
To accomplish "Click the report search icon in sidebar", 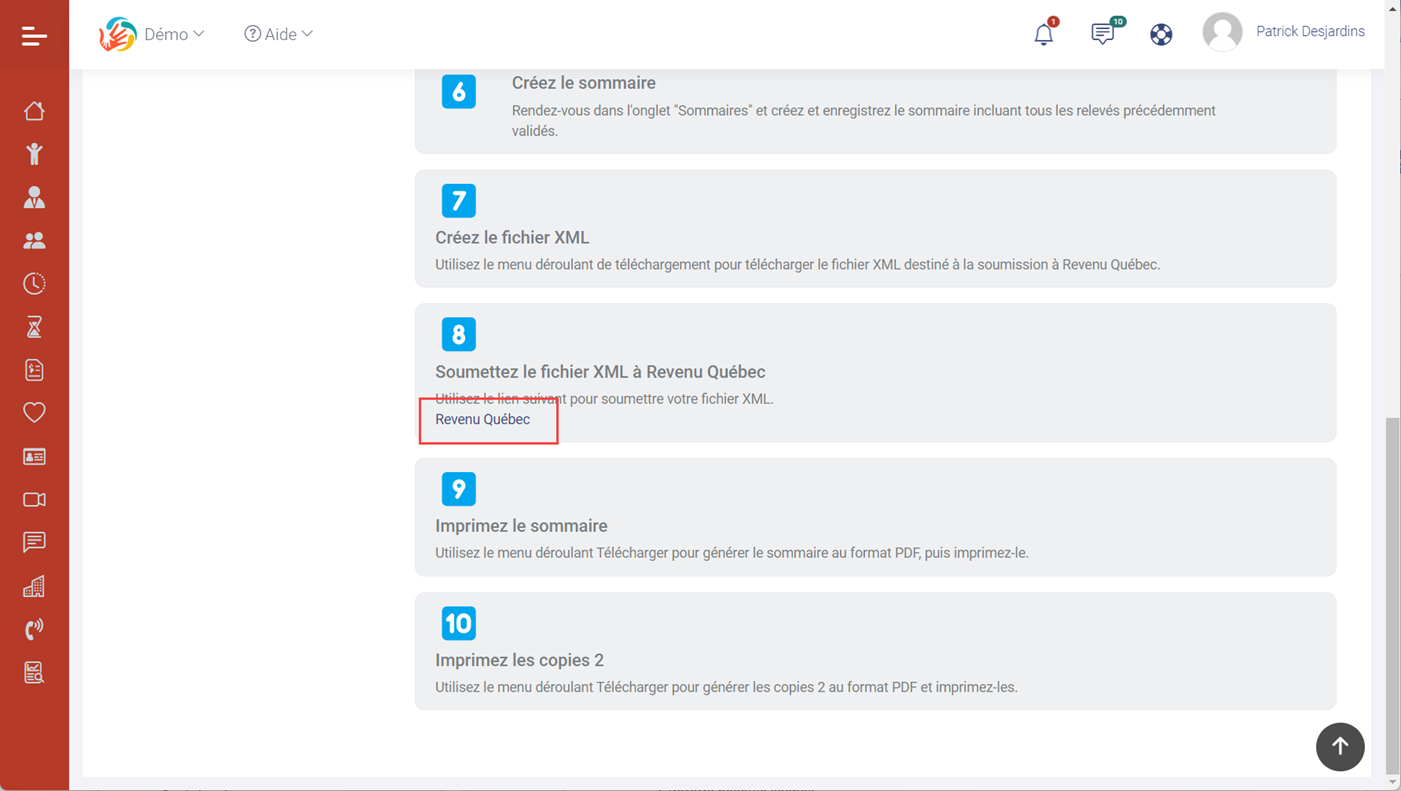I will (34, 673).
